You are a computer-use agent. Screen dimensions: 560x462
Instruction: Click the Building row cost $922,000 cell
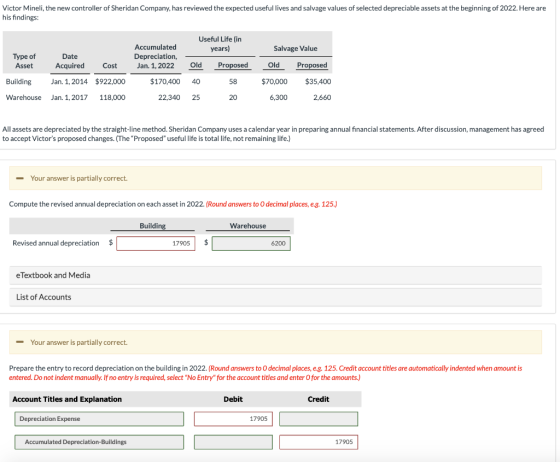110,81
